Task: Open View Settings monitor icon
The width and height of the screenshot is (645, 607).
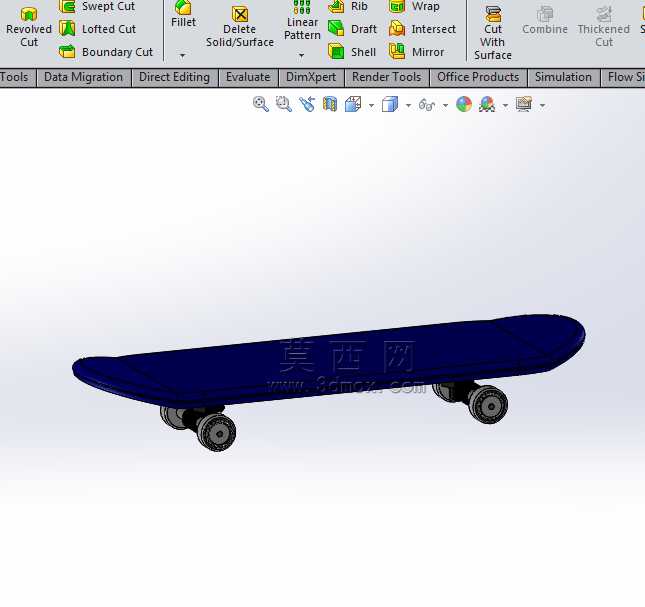Action: [524, 104]
